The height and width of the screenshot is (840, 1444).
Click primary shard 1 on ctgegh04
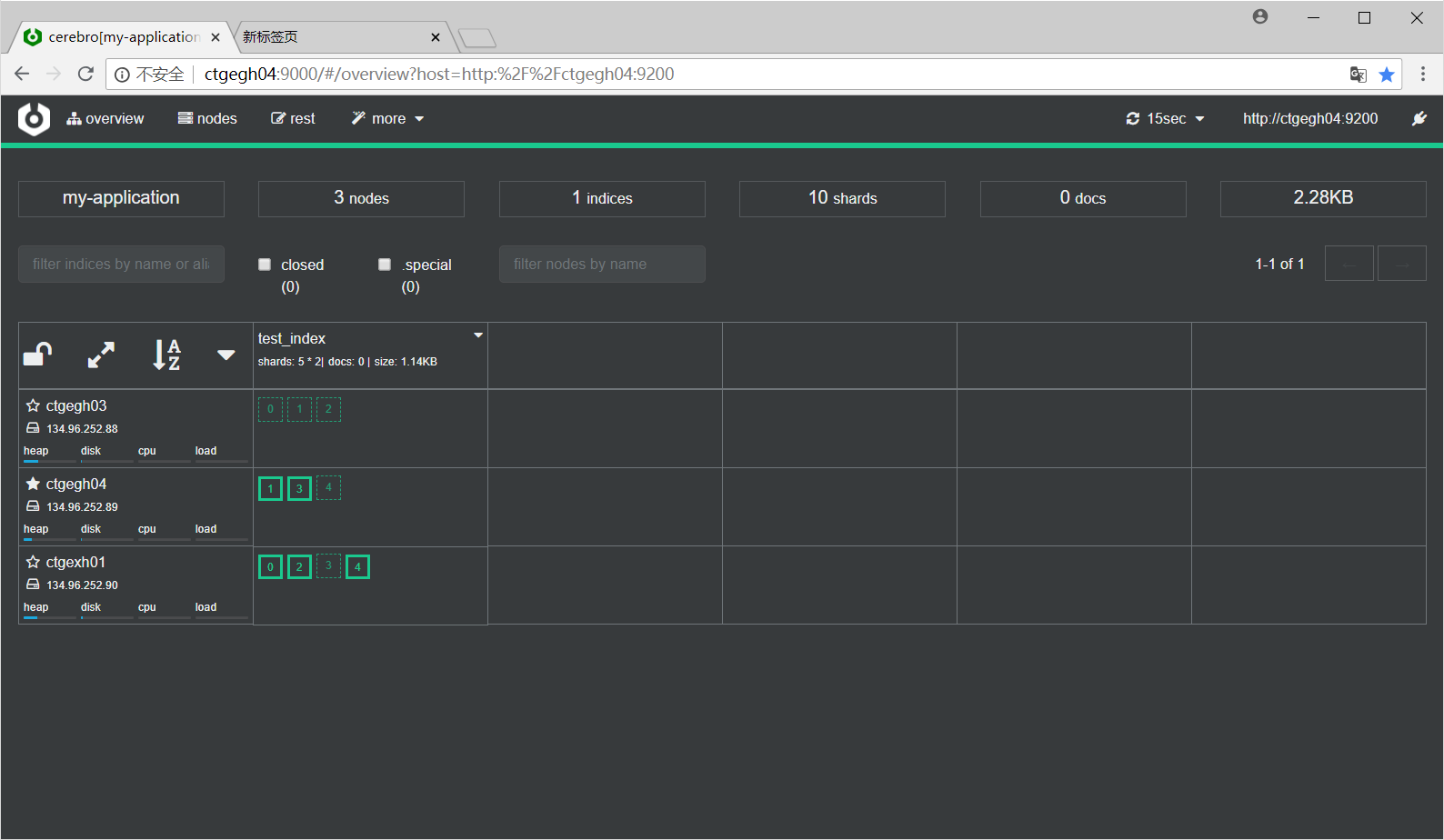(270, 488)
